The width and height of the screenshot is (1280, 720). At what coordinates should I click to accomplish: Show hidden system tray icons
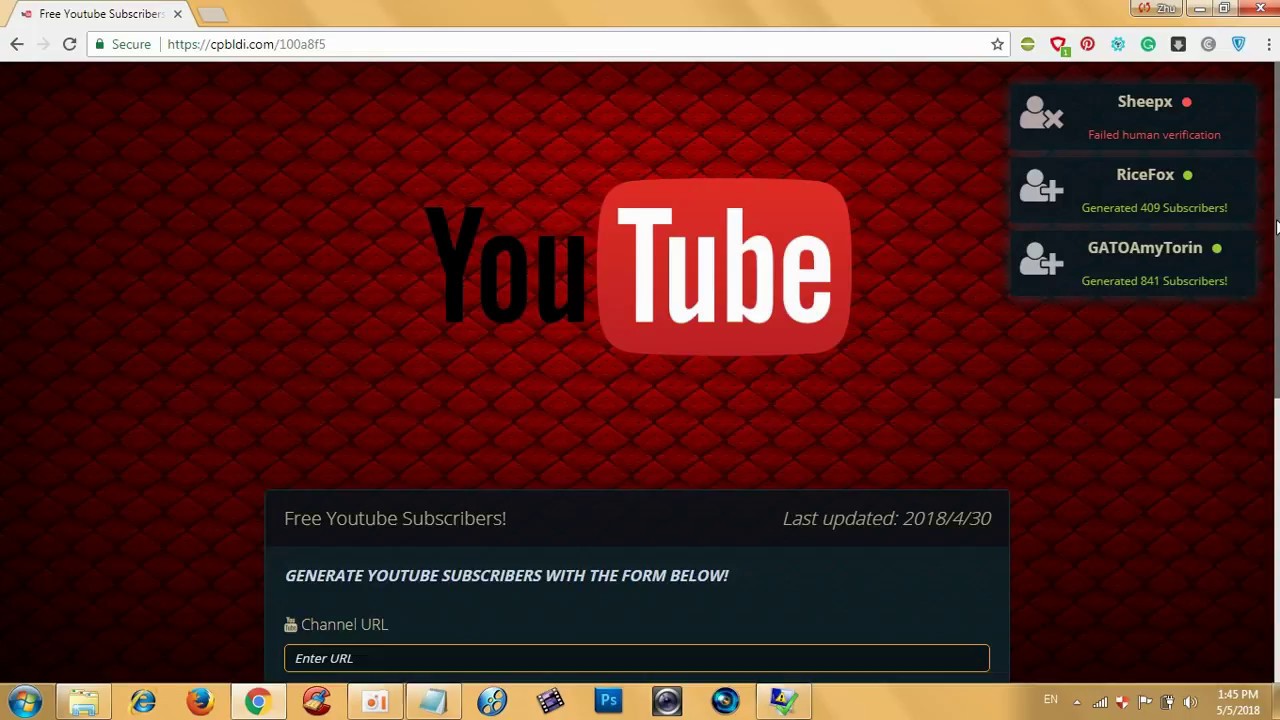click(x=1076, y=701)
